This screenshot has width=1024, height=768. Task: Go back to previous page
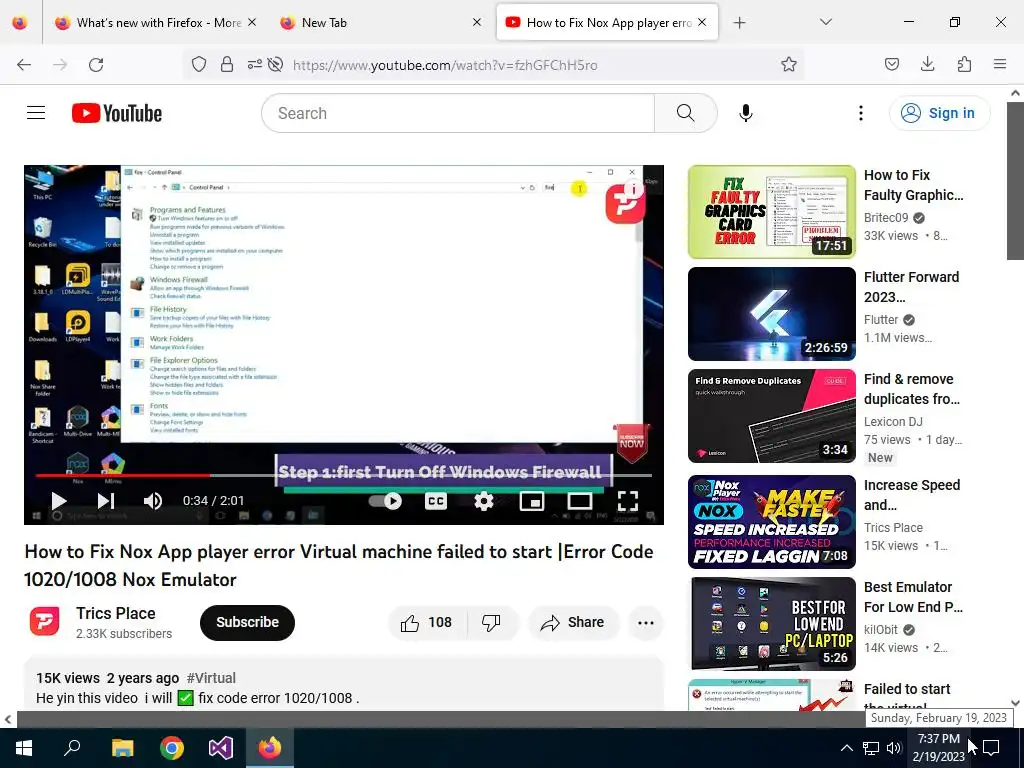24,65
